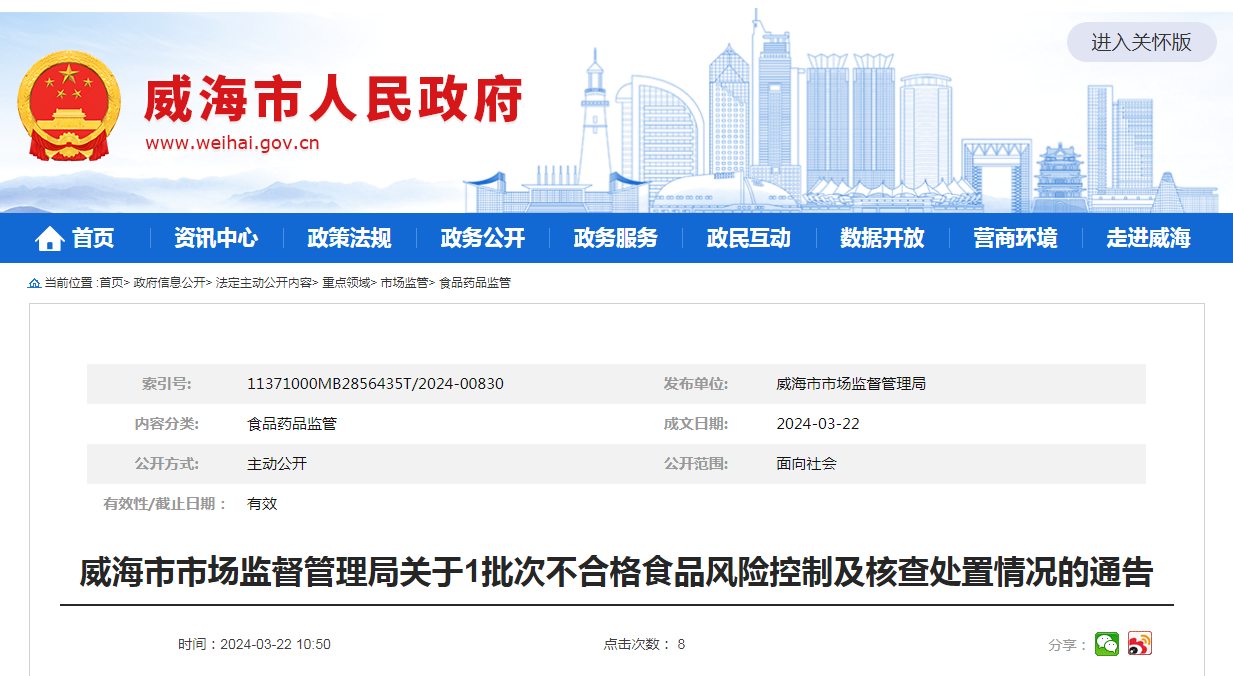Open the 政策法规 menu
1233x676 pixels.
pyautogui.click(x=349, y=238)
